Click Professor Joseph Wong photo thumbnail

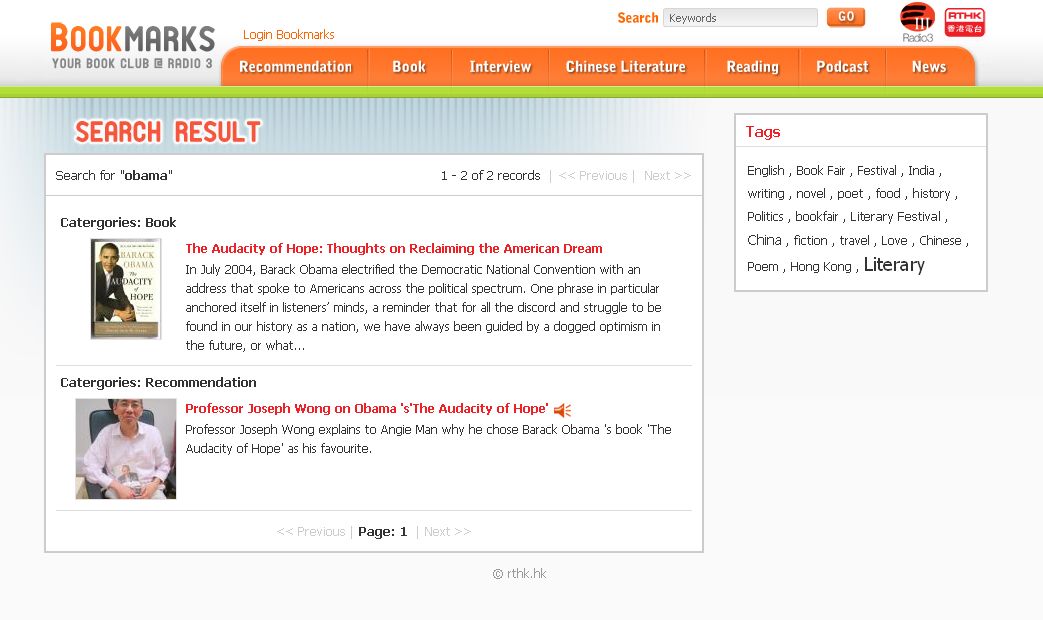126,449
